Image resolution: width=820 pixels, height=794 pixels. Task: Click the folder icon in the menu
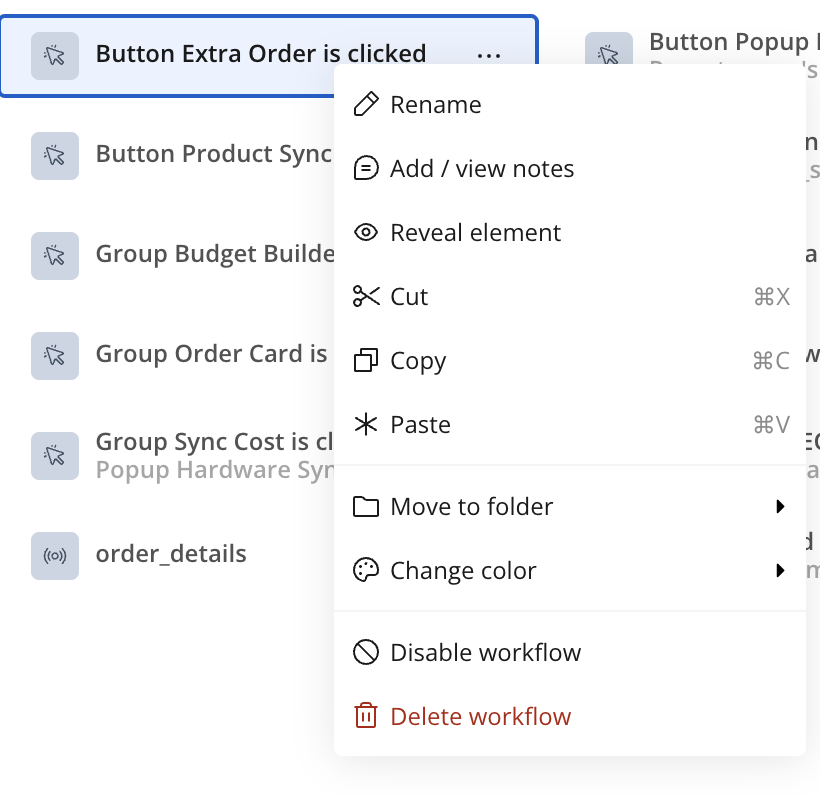click(367, 507)
